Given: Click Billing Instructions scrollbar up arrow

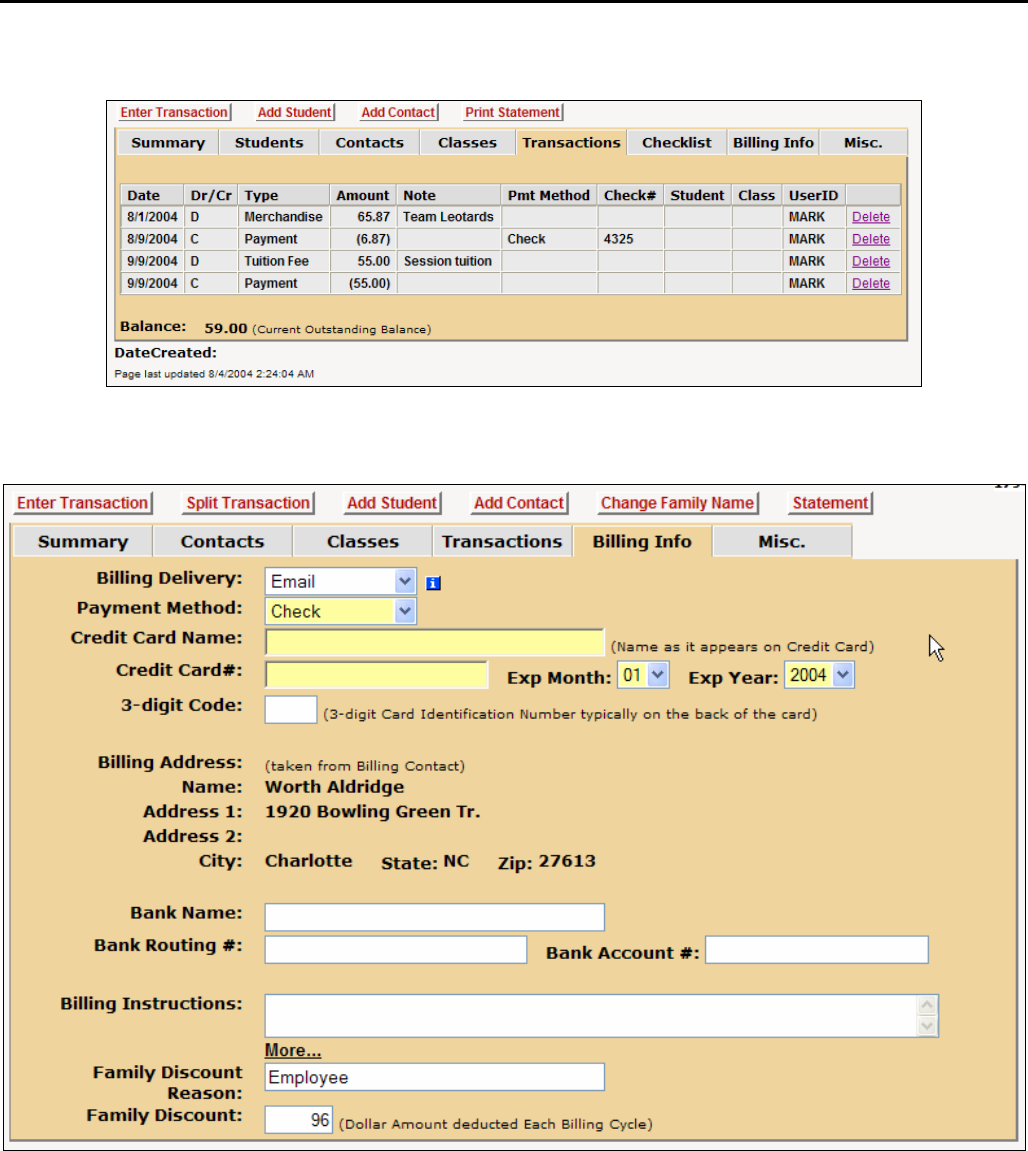Looking at the screenshot, I should (x=927, y=1005).
